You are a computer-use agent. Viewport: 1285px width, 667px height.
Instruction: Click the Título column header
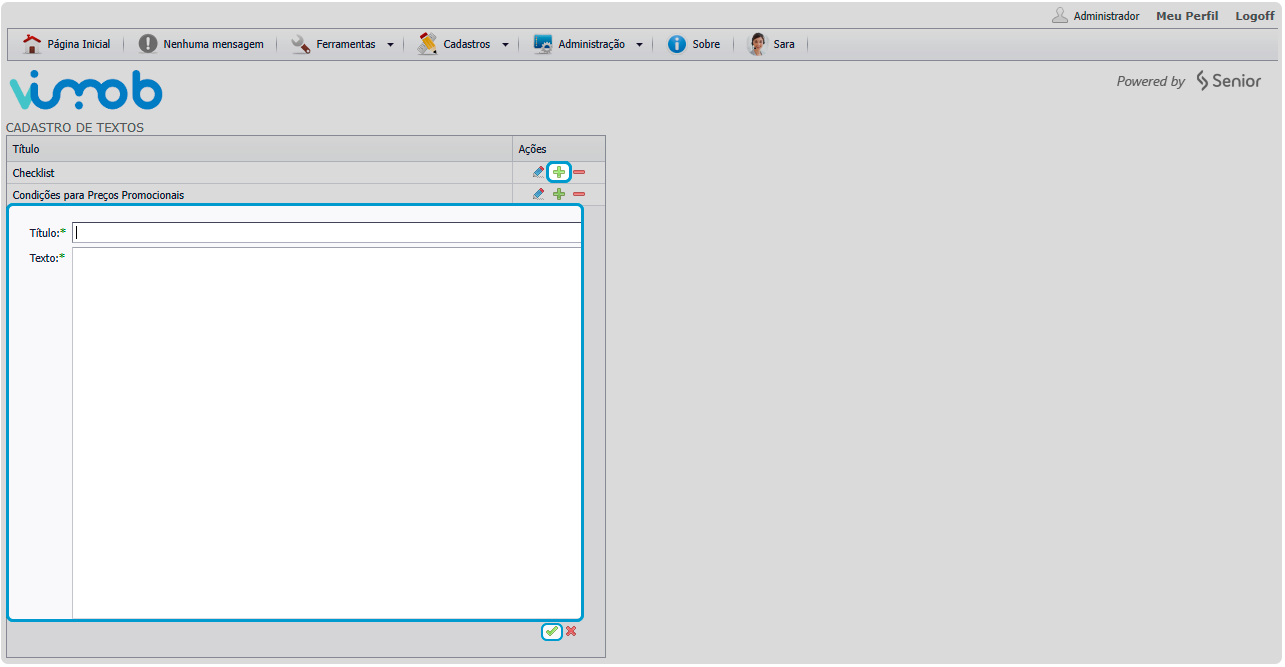tap(260, 149)
